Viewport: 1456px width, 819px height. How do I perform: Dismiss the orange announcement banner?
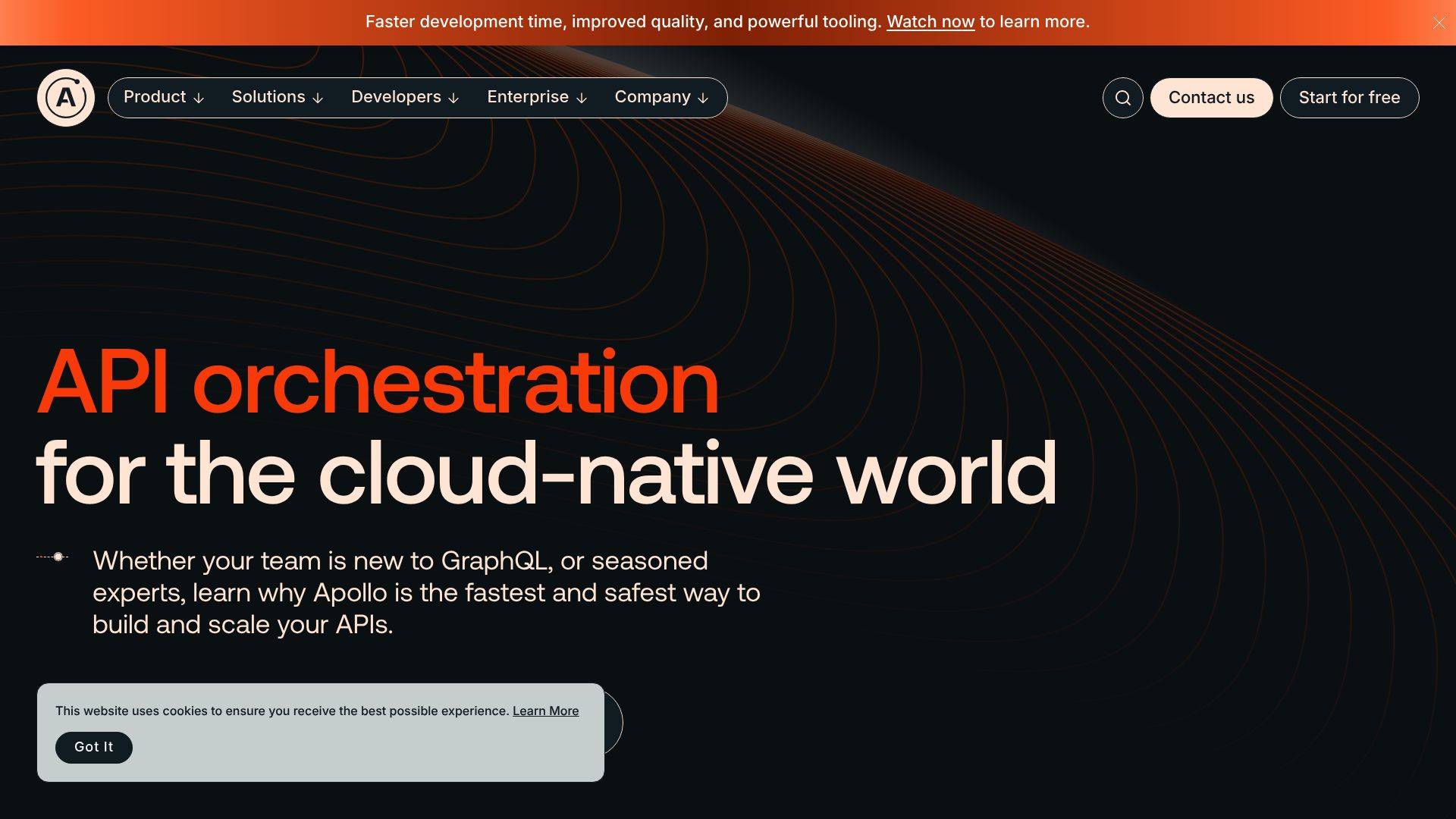point(1439,22)
